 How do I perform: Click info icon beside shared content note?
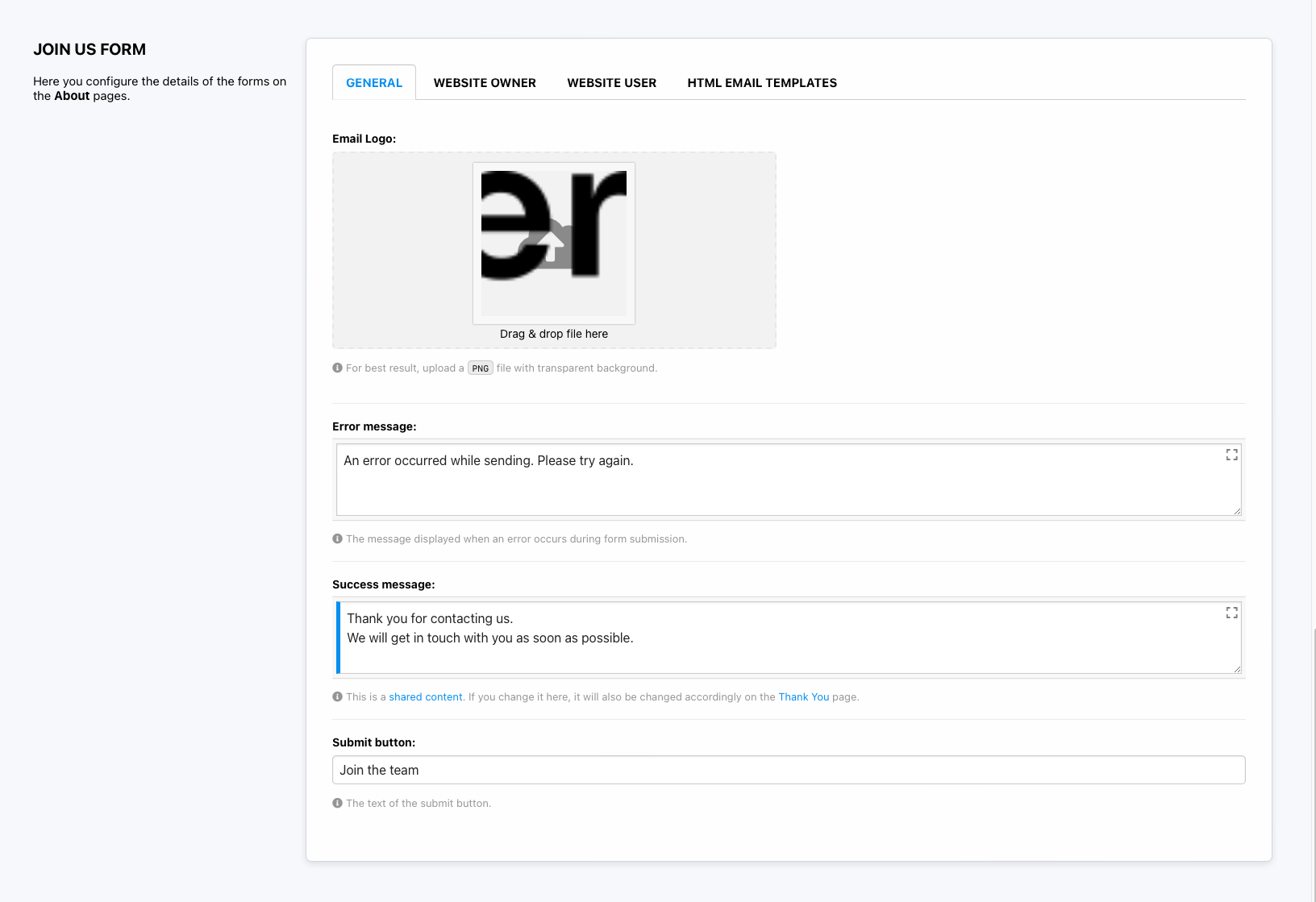338,696
